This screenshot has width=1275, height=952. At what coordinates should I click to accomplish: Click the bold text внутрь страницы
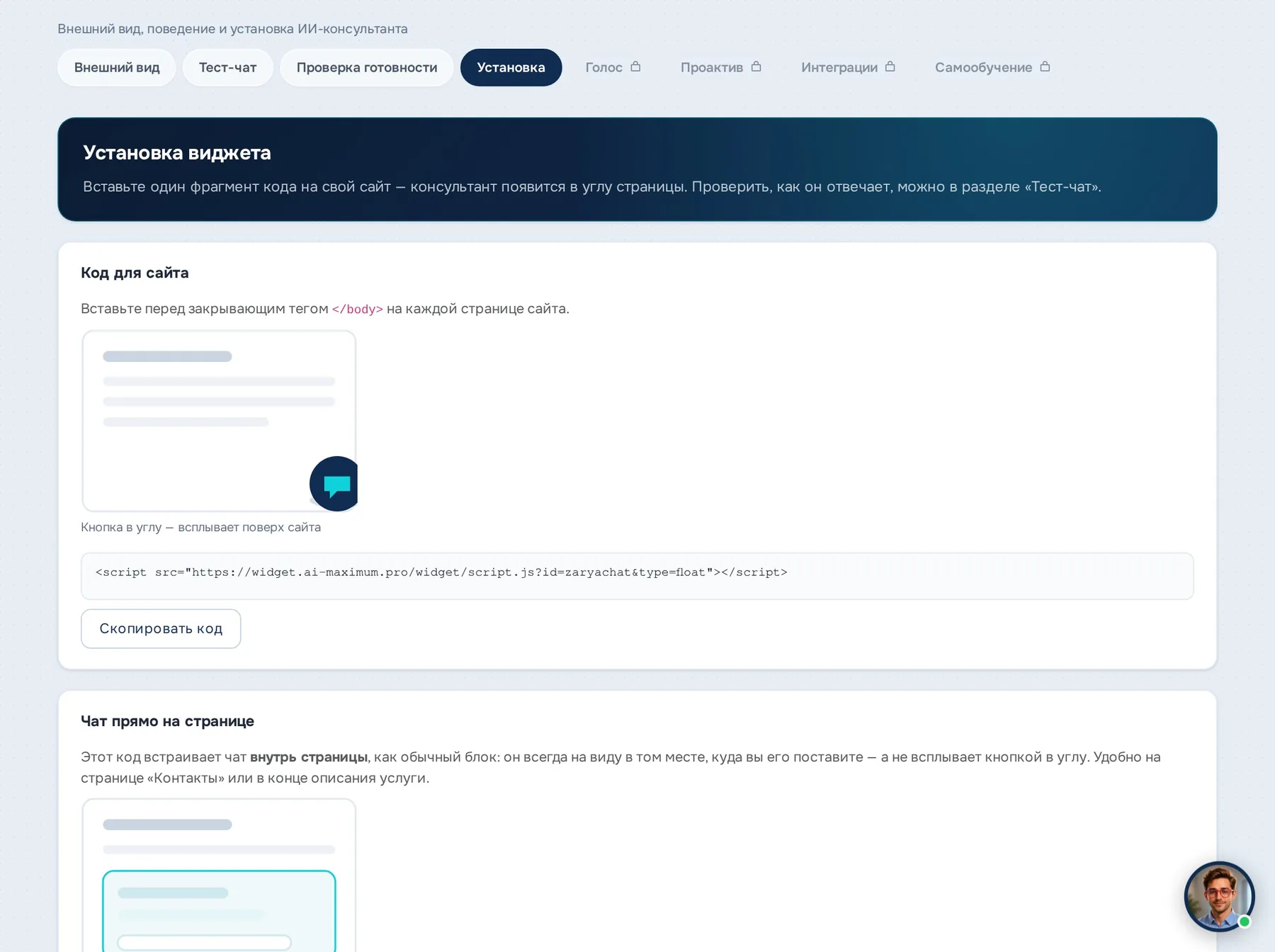309,757
